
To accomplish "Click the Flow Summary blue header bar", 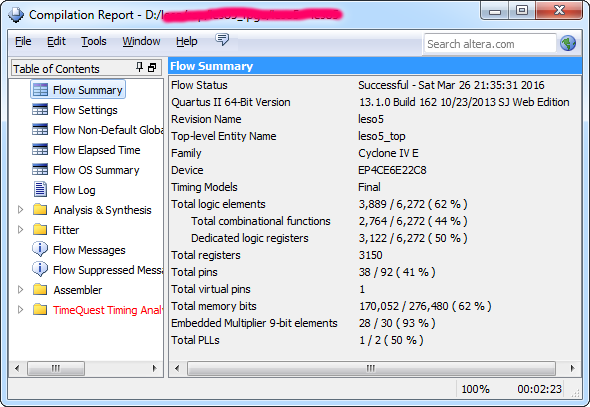I will (x=375, y=66).
